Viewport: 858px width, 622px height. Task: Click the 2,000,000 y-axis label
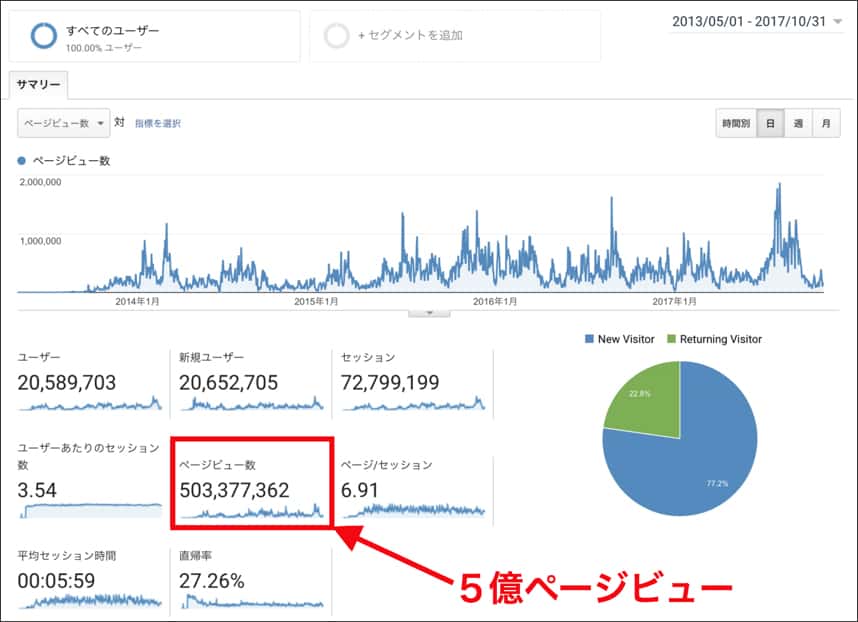40,182
